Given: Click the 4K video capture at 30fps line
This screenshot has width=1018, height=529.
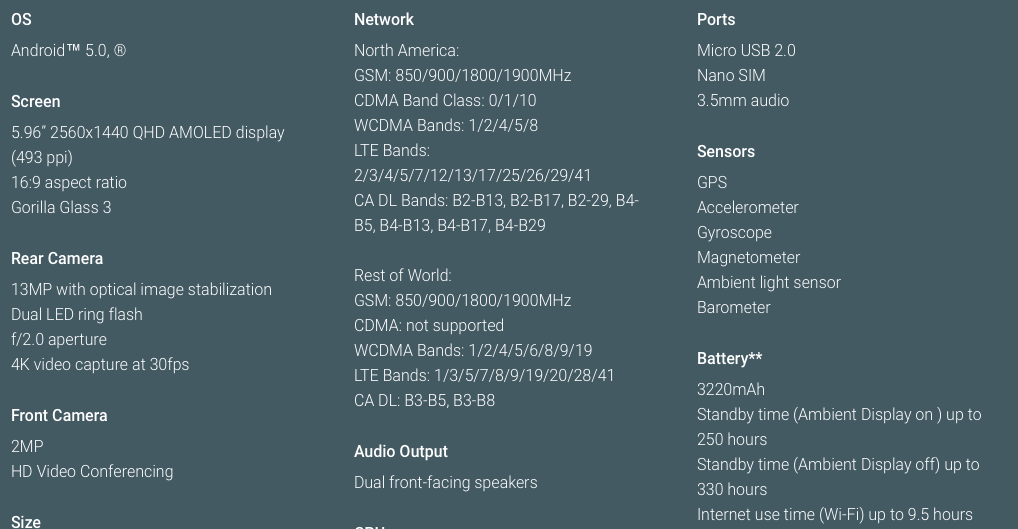Looking at the screenshot, I should tap(100, 365).
